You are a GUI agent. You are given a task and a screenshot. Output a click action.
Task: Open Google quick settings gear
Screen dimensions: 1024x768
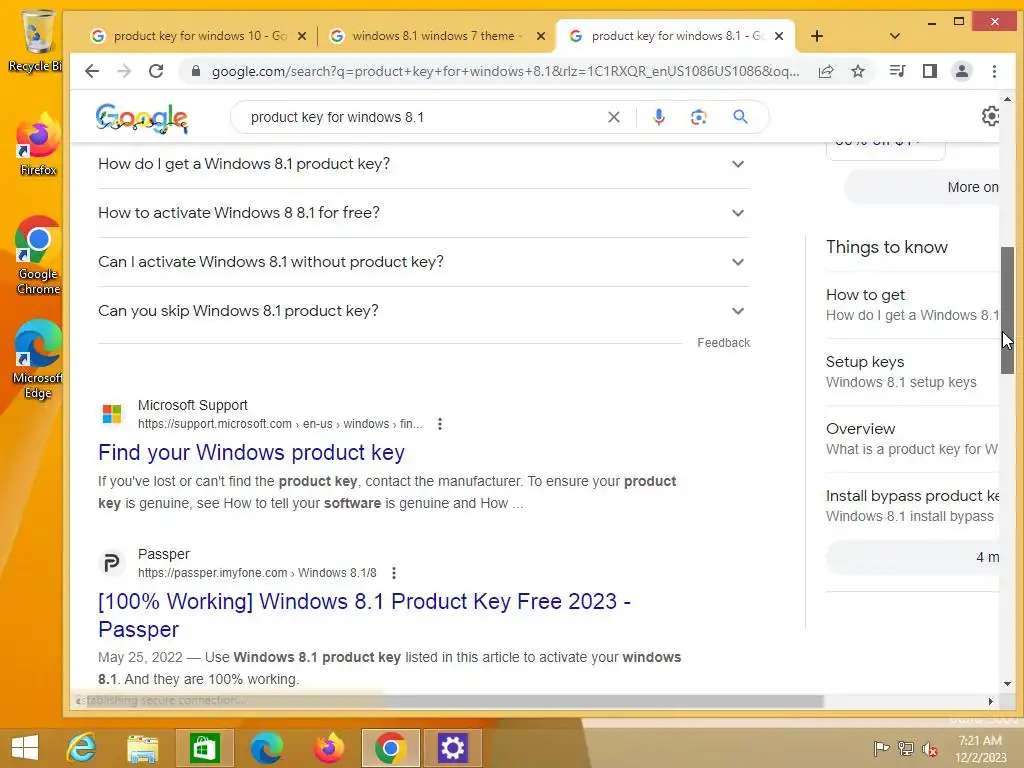[990, 116]
